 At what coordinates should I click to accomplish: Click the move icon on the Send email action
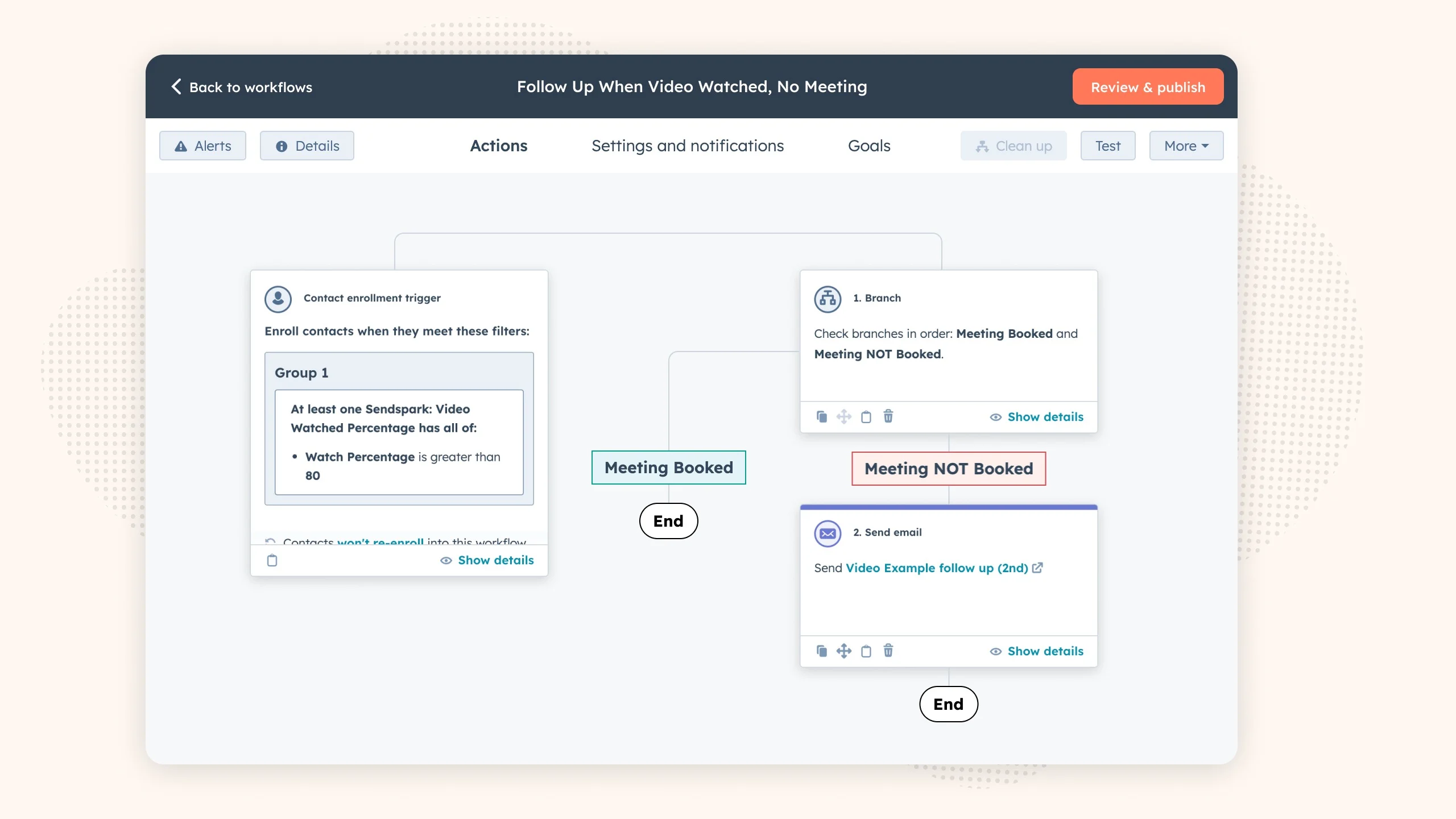click(844, 651)
